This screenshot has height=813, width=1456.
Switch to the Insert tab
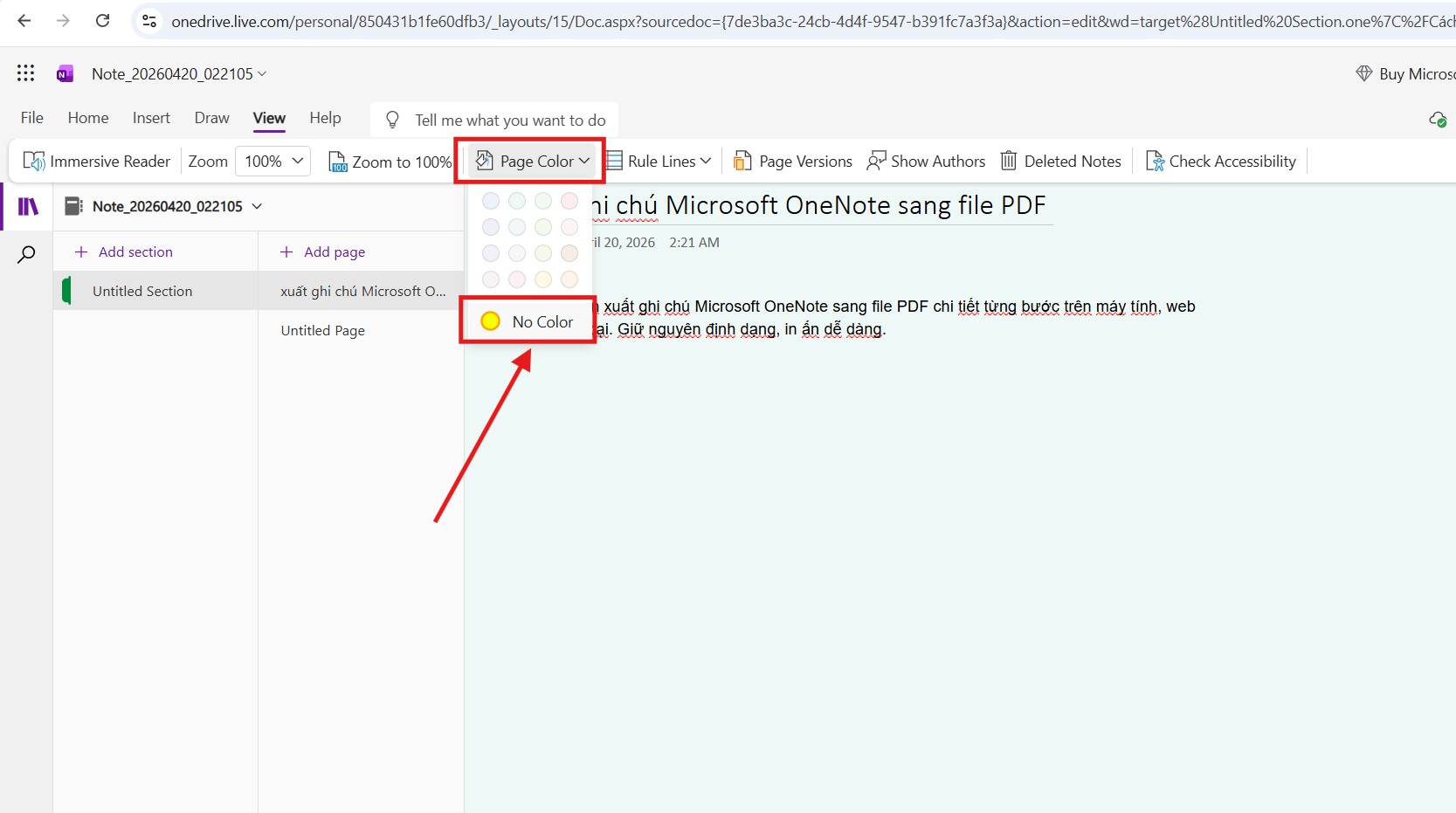point(151,118)
